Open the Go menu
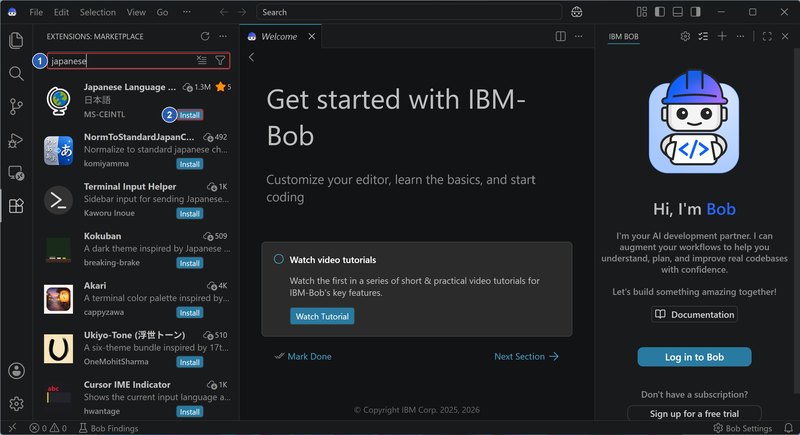The image size is (800, 435). pyautogui.click(x=162, y=12)
